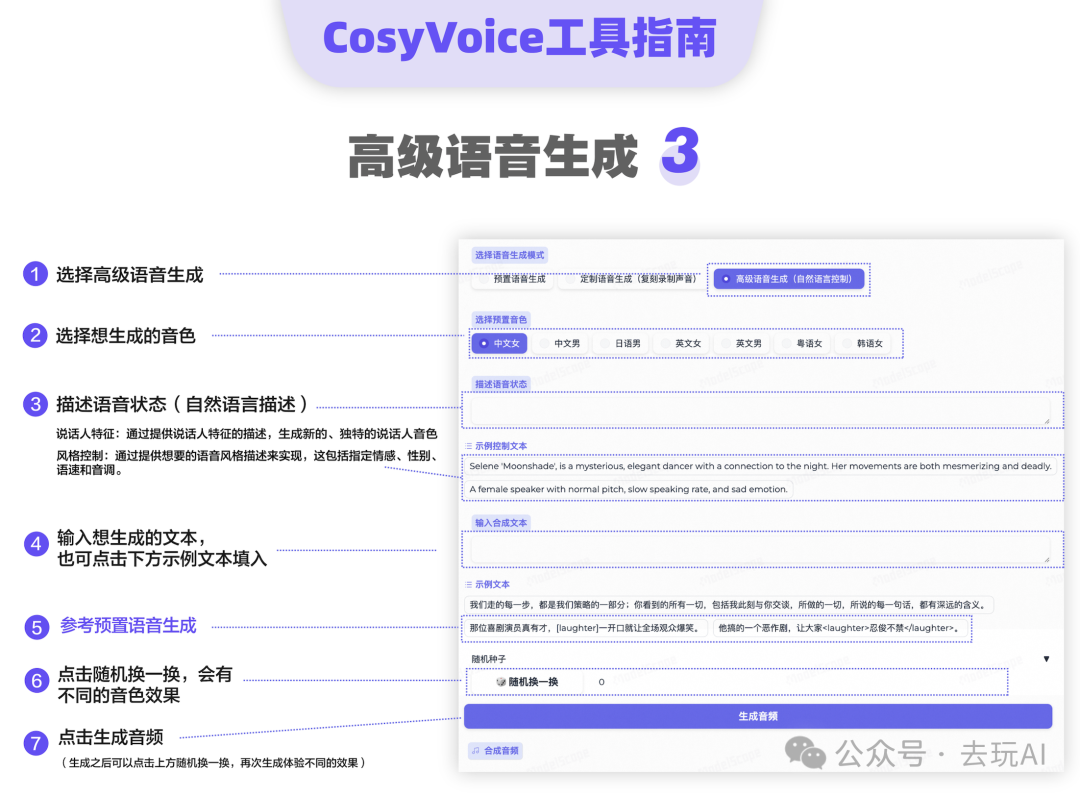Pick the example text 他搞的一个恶作剧
The width and height of the screenshot is (1080, 797).
point(840,628)
